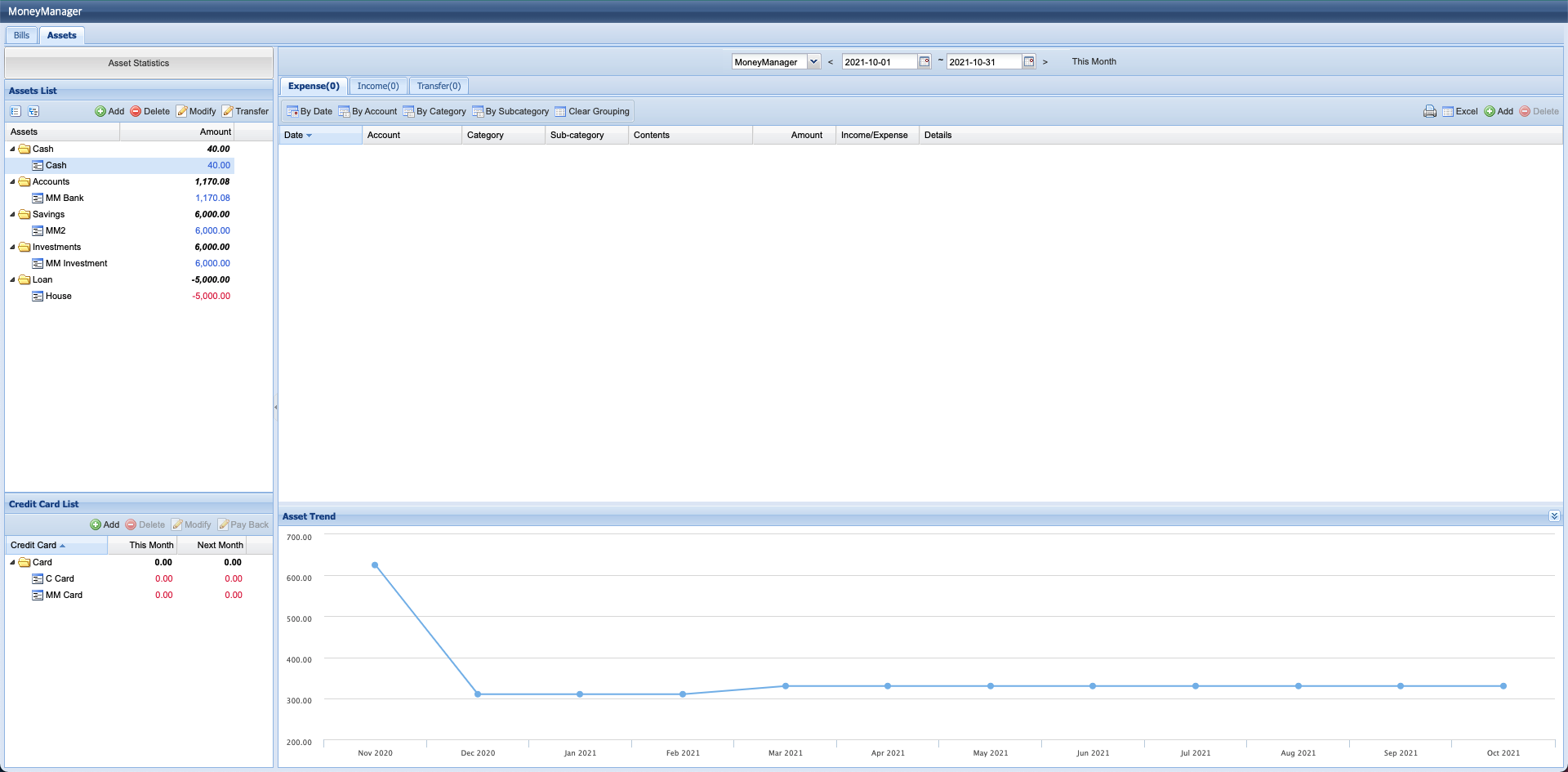Click Pay Back in Credit Card toolbar

pyautogui.click(x=243, y=524)
